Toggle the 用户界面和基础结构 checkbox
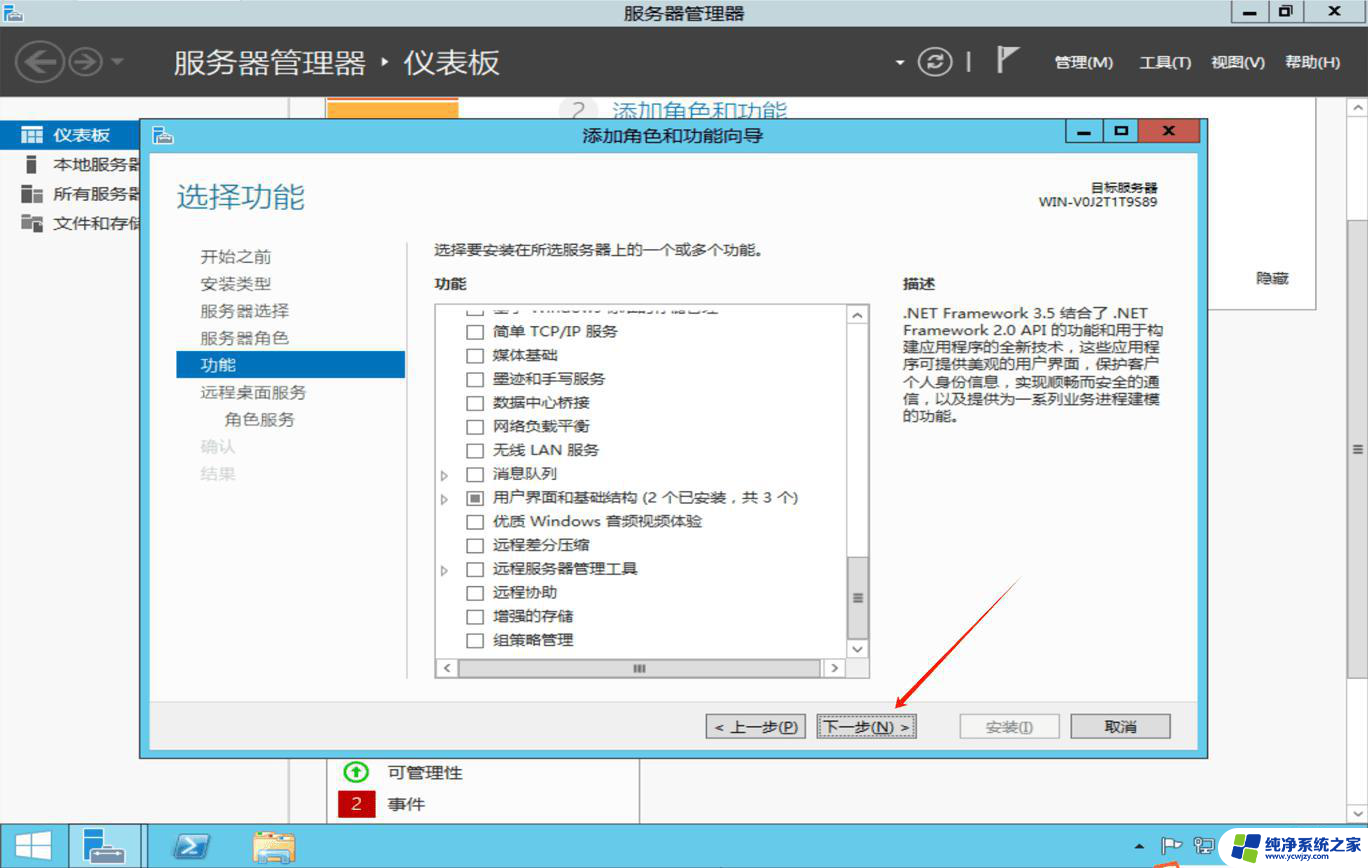 [475, 498]
